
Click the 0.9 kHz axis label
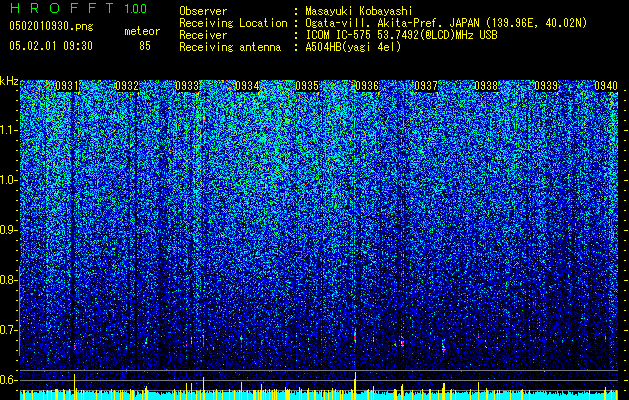pyautogui.click(x=8, y=230)
